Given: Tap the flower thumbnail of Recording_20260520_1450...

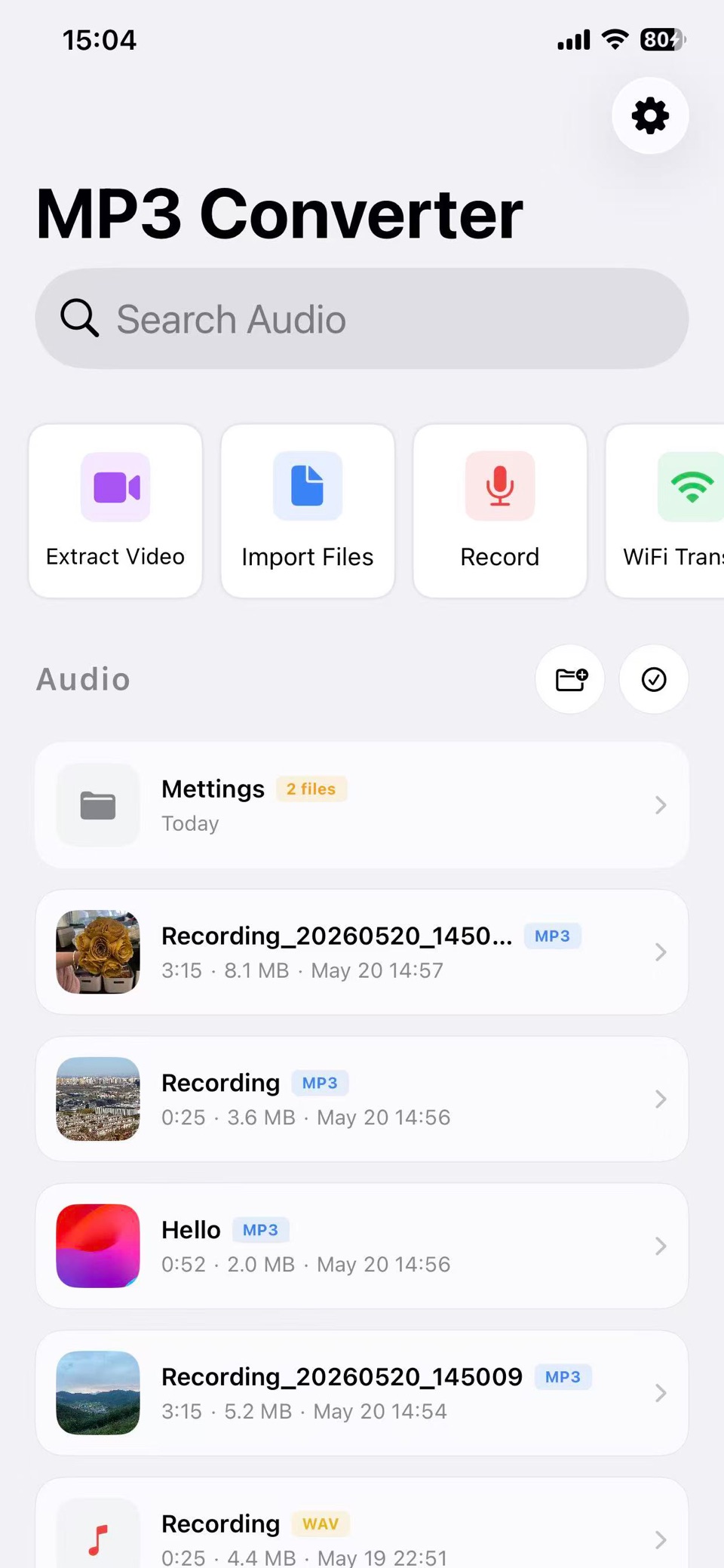Looking at the screenshot, I should click(x=98, y=952).
